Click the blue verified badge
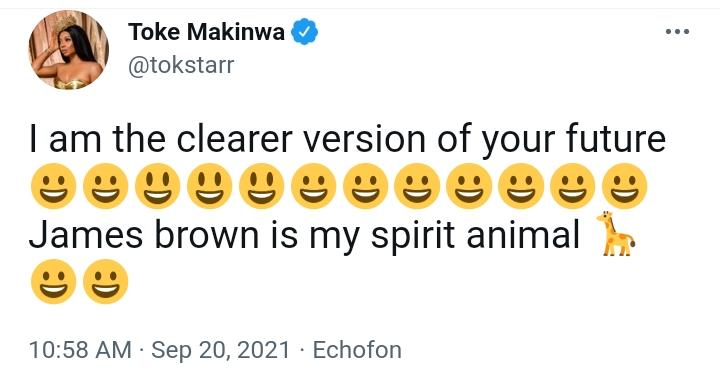Screen dimensions: 720x377 tap(304, 32)
